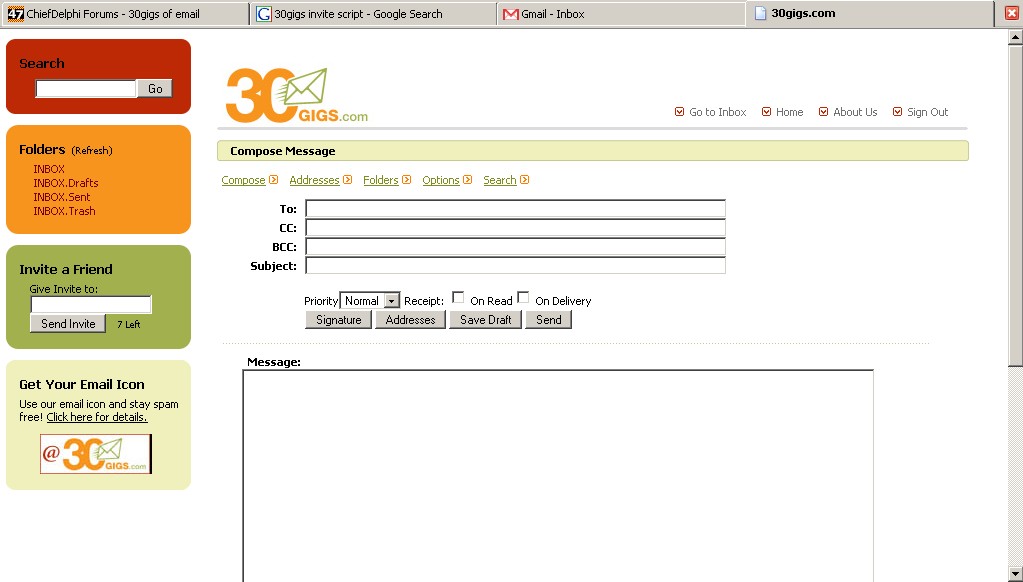The height and width of the screenshot is (582, 1023).
Task: Click the Save Draft button
Action: (x=485, y=320)
